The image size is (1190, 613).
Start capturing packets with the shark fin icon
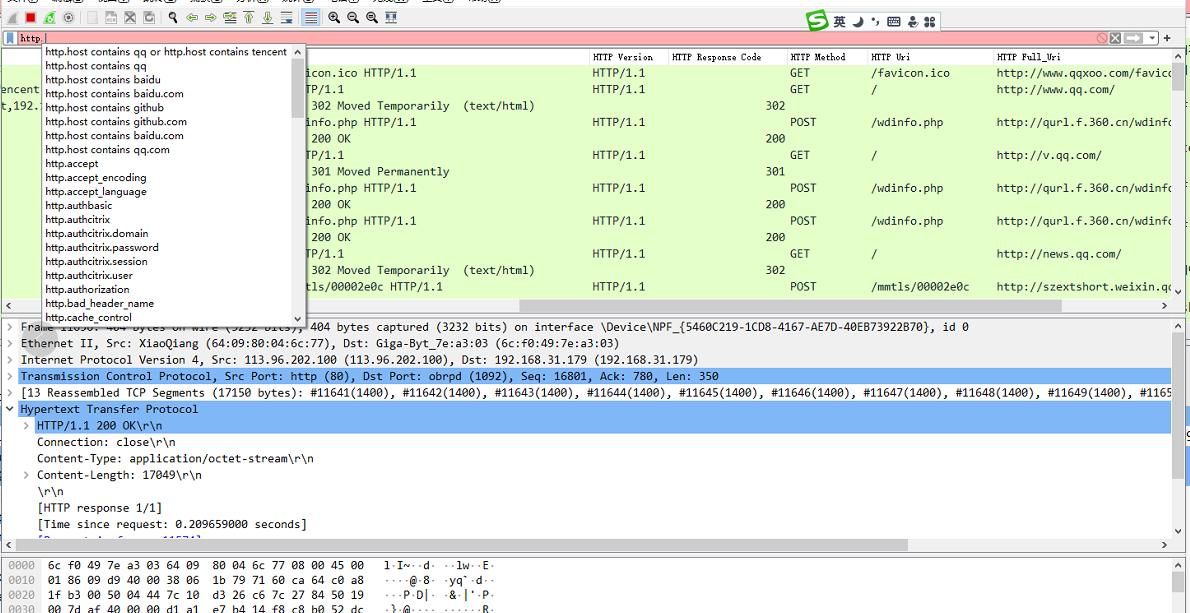click(x=12, y=17)
